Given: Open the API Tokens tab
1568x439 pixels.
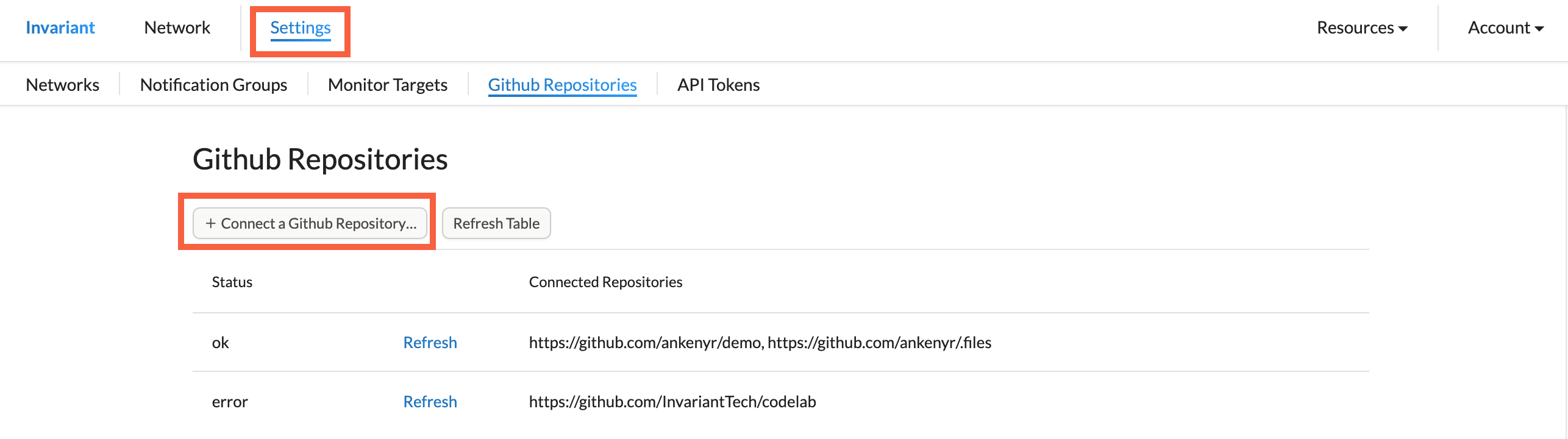Looking at the screenshot, I should 718,85.
